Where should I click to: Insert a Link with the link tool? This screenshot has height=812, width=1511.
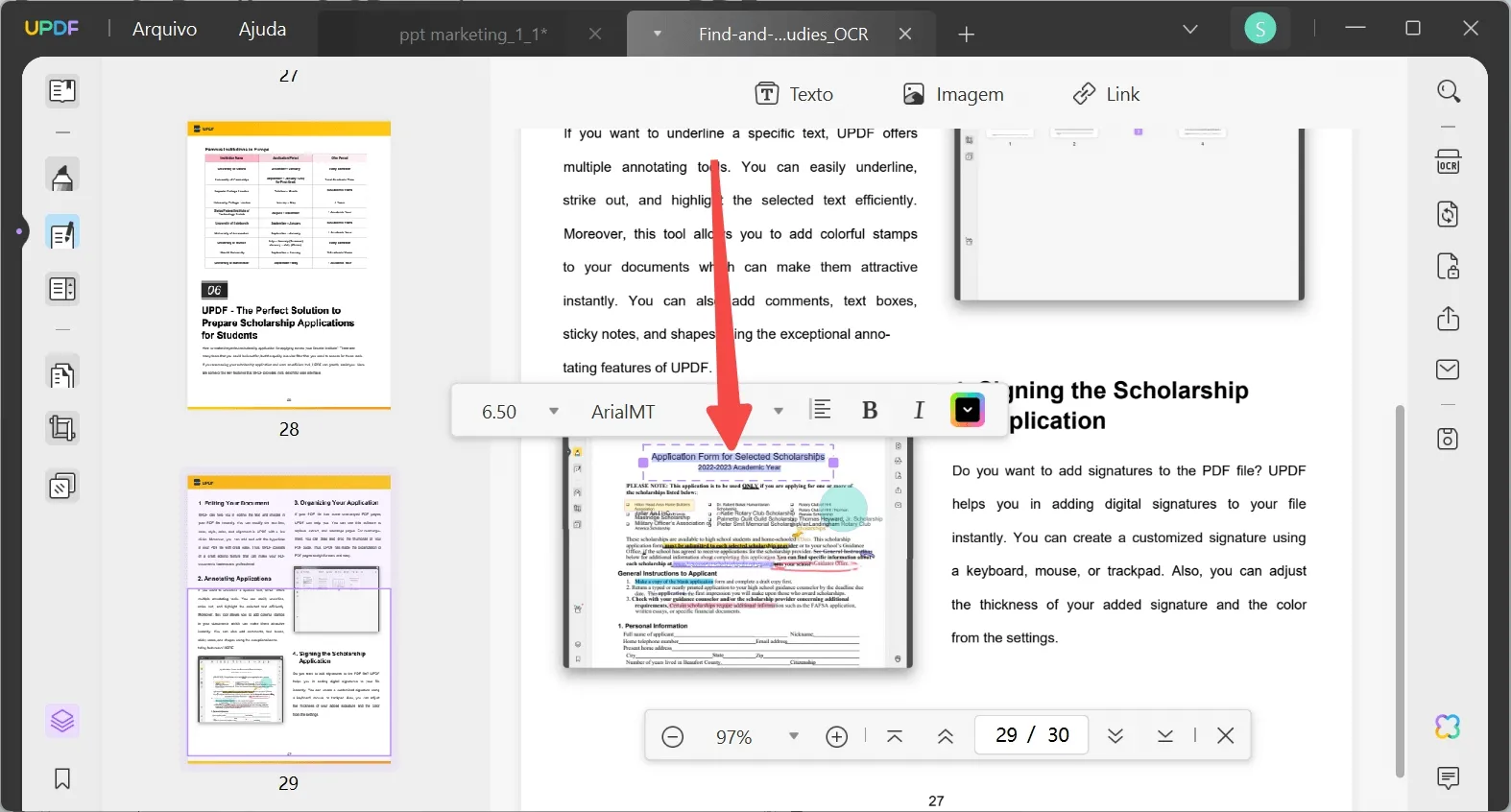(1106, 94)
